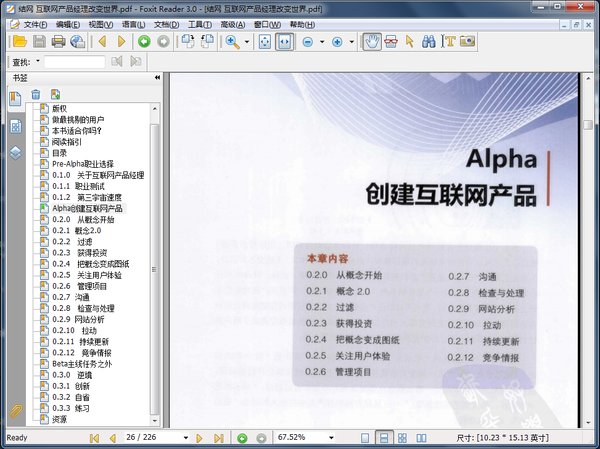This screenshot has height=449, width=600.
Task: Select the Hand tool
Action: pos(371,41)
